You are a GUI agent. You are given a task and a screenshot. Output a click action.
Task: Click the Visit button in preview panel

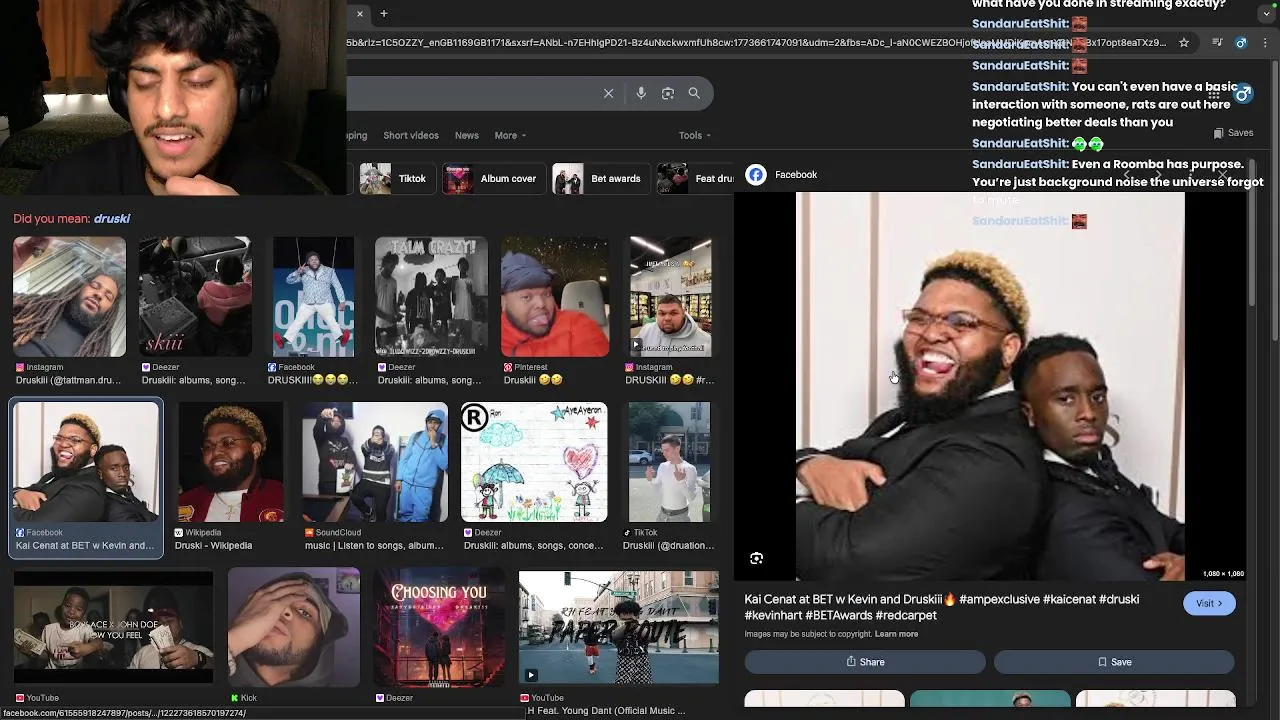1209,603
